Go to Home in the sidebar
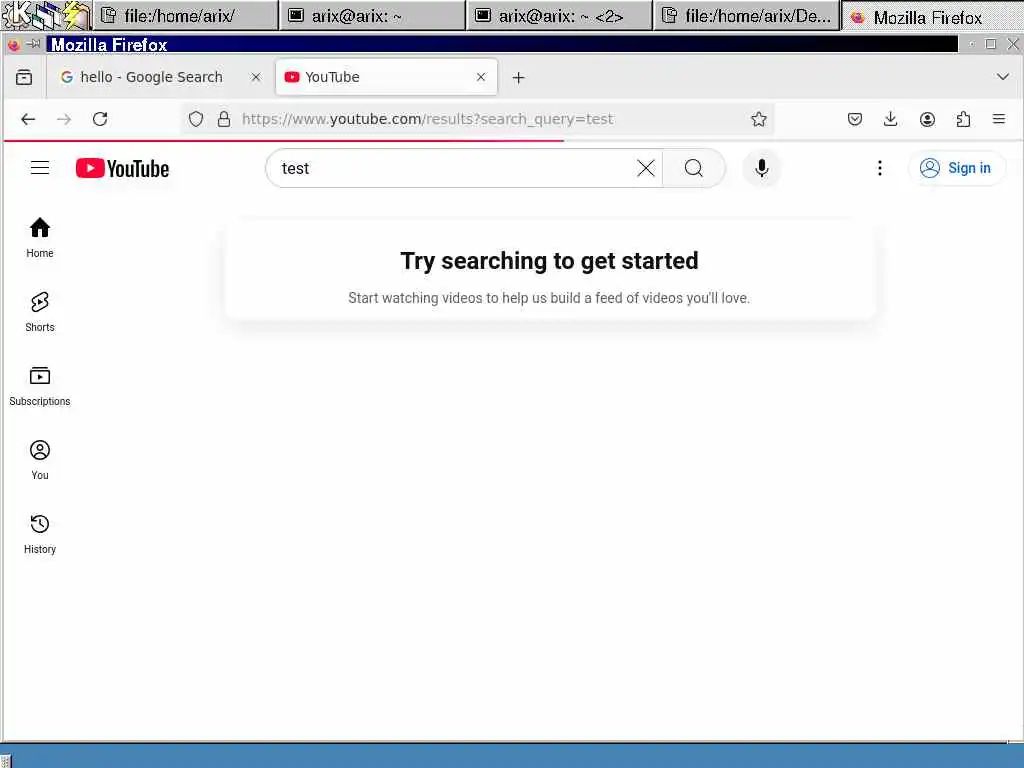Viewport: 1024px width, 768px height. click(40, 238)
